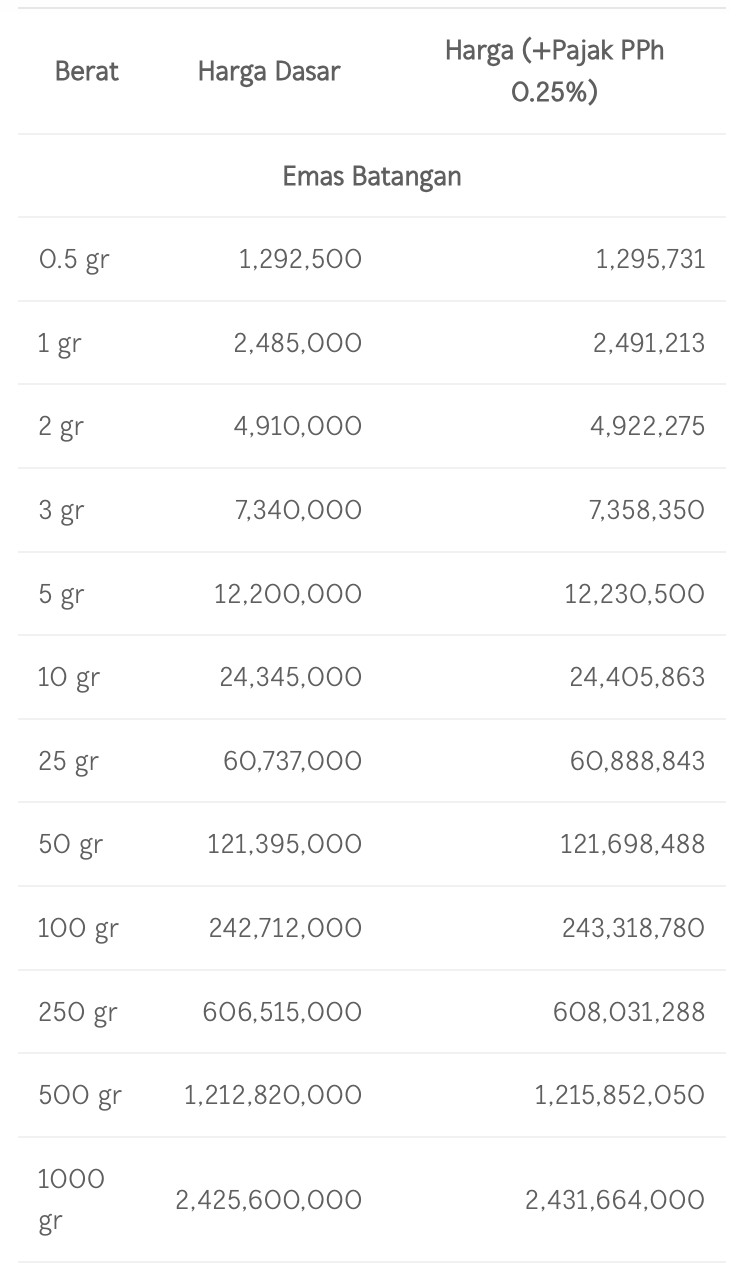Click the Berat column header

click(86, 72)
